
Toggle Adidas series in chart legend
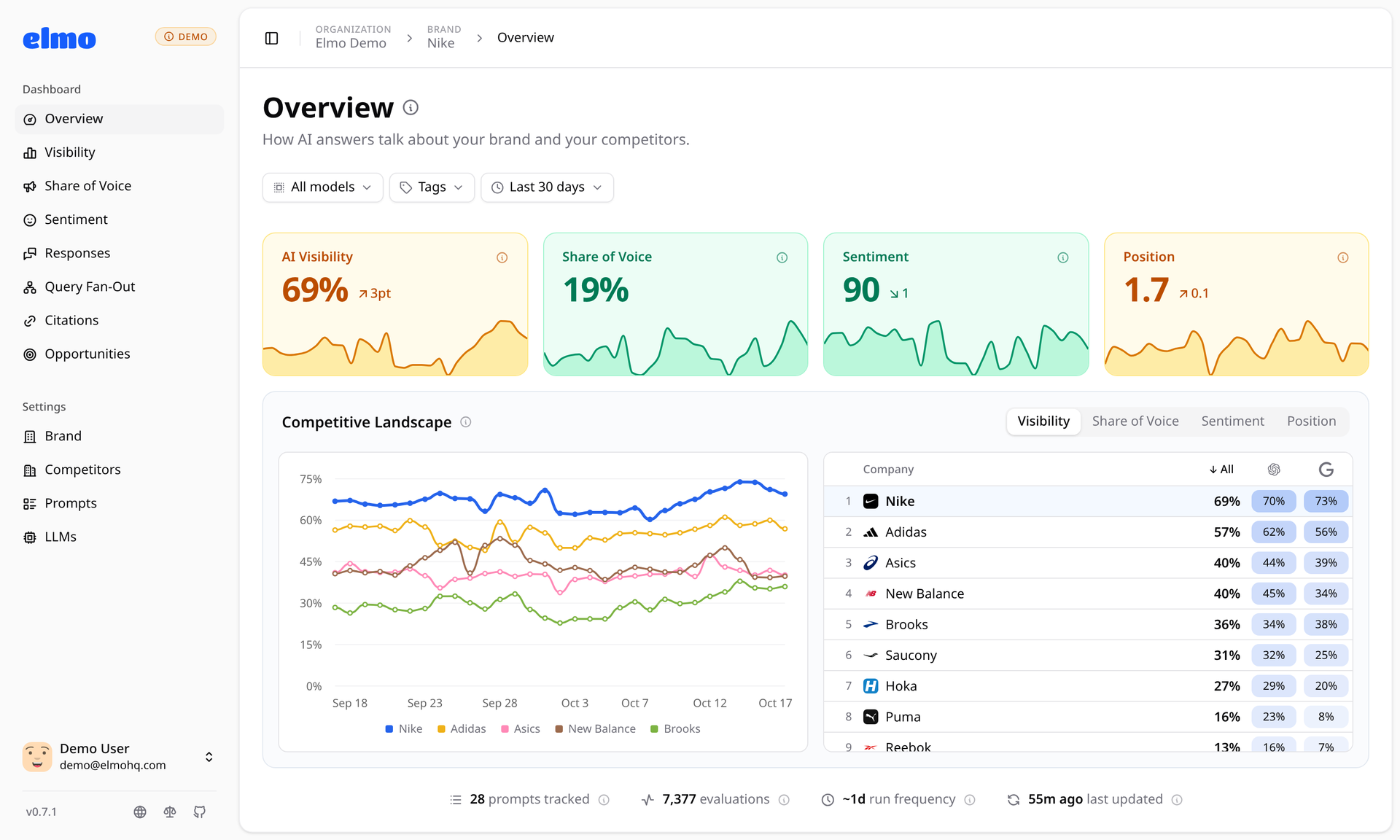pyautogui.click(x=462, y=728)
